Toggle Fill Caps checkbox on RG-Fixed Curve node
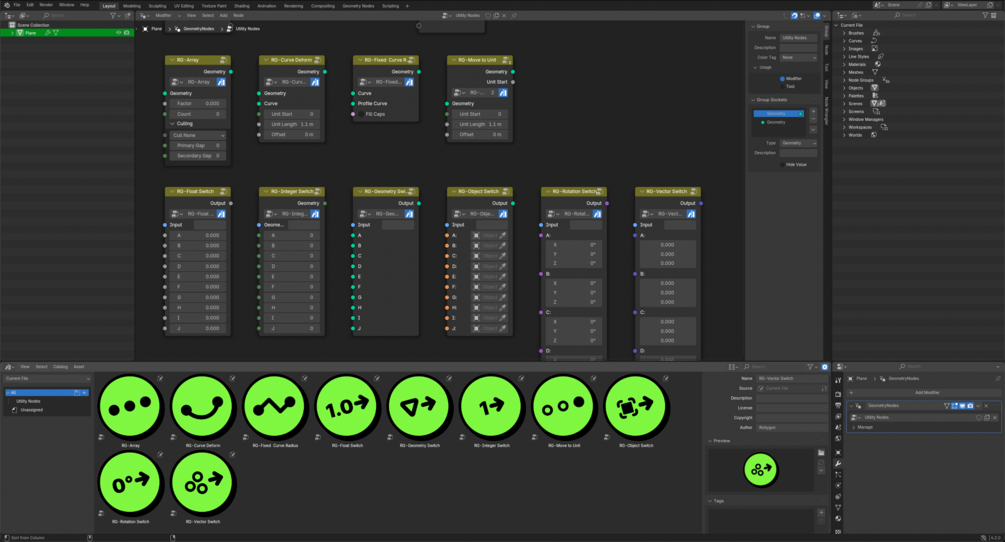 click(361, 114)
